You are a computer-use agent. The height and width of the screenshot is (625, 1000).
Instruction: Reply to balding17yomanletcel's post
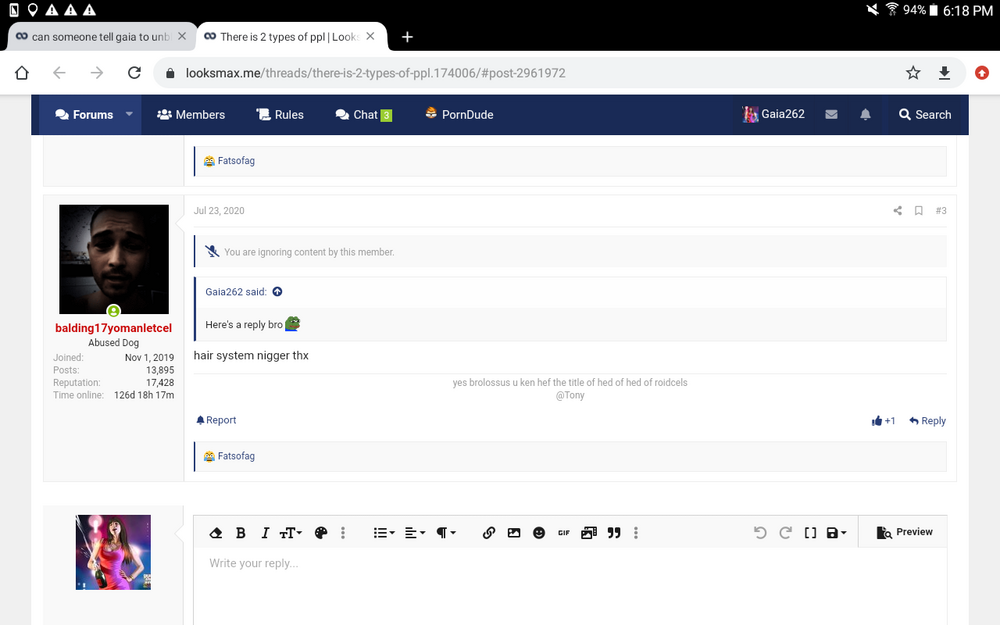927,421
